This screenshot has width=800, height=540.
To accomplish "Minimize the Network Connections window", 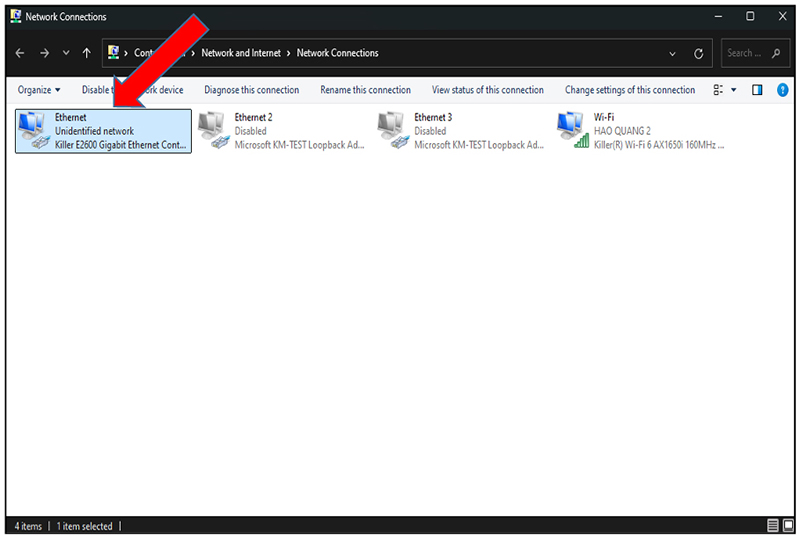I will click(718, 16).
